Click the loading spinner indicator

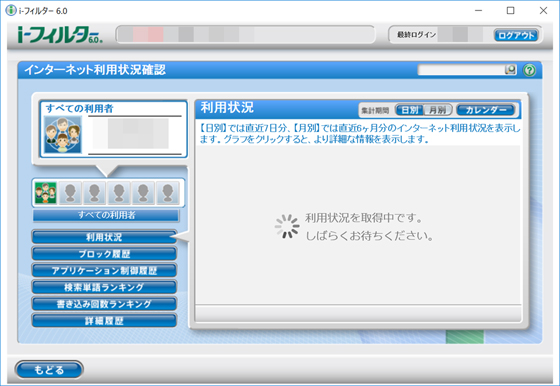point(287,226)
